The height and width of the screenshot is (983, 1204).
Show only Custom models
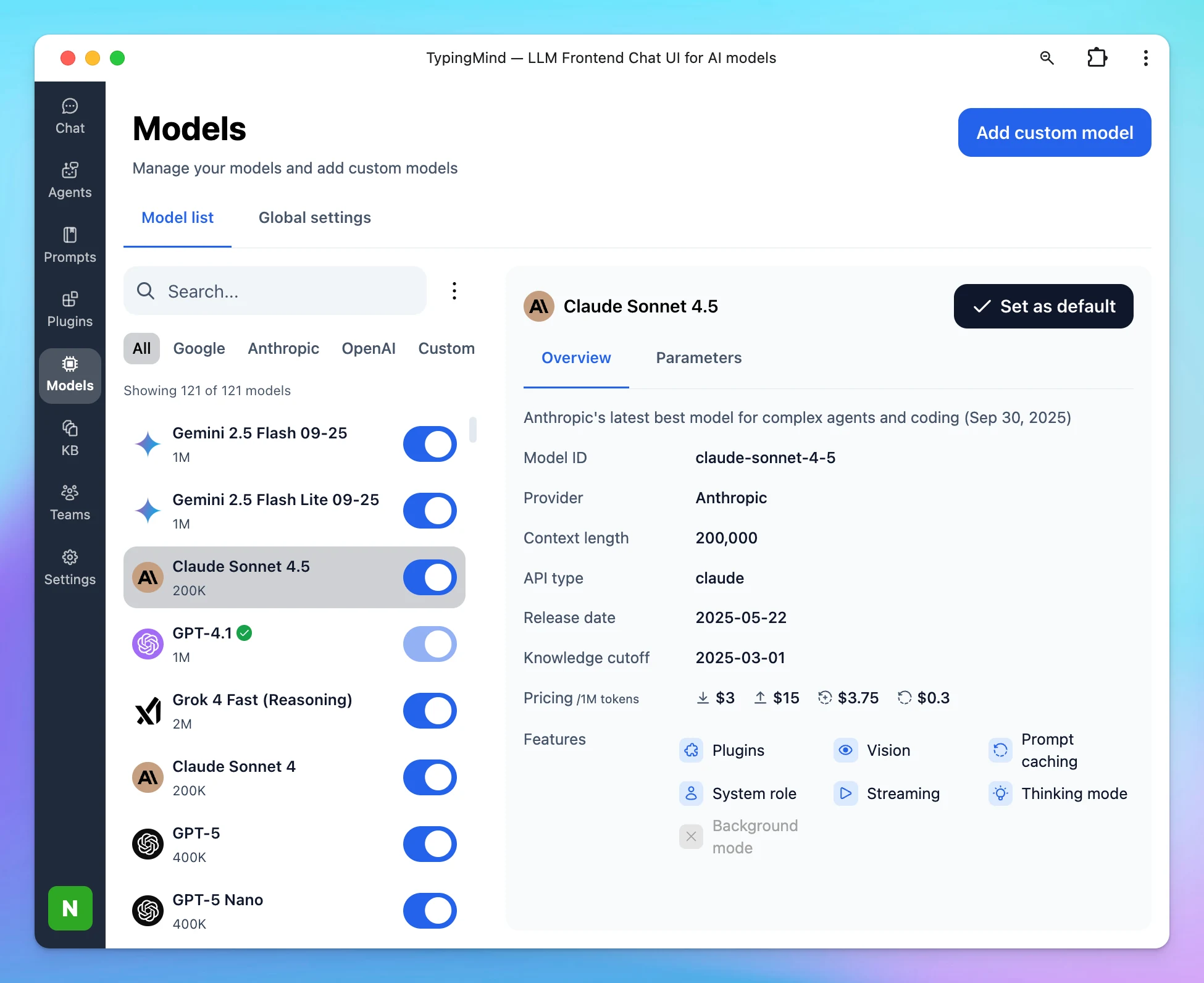pos(446,349)
